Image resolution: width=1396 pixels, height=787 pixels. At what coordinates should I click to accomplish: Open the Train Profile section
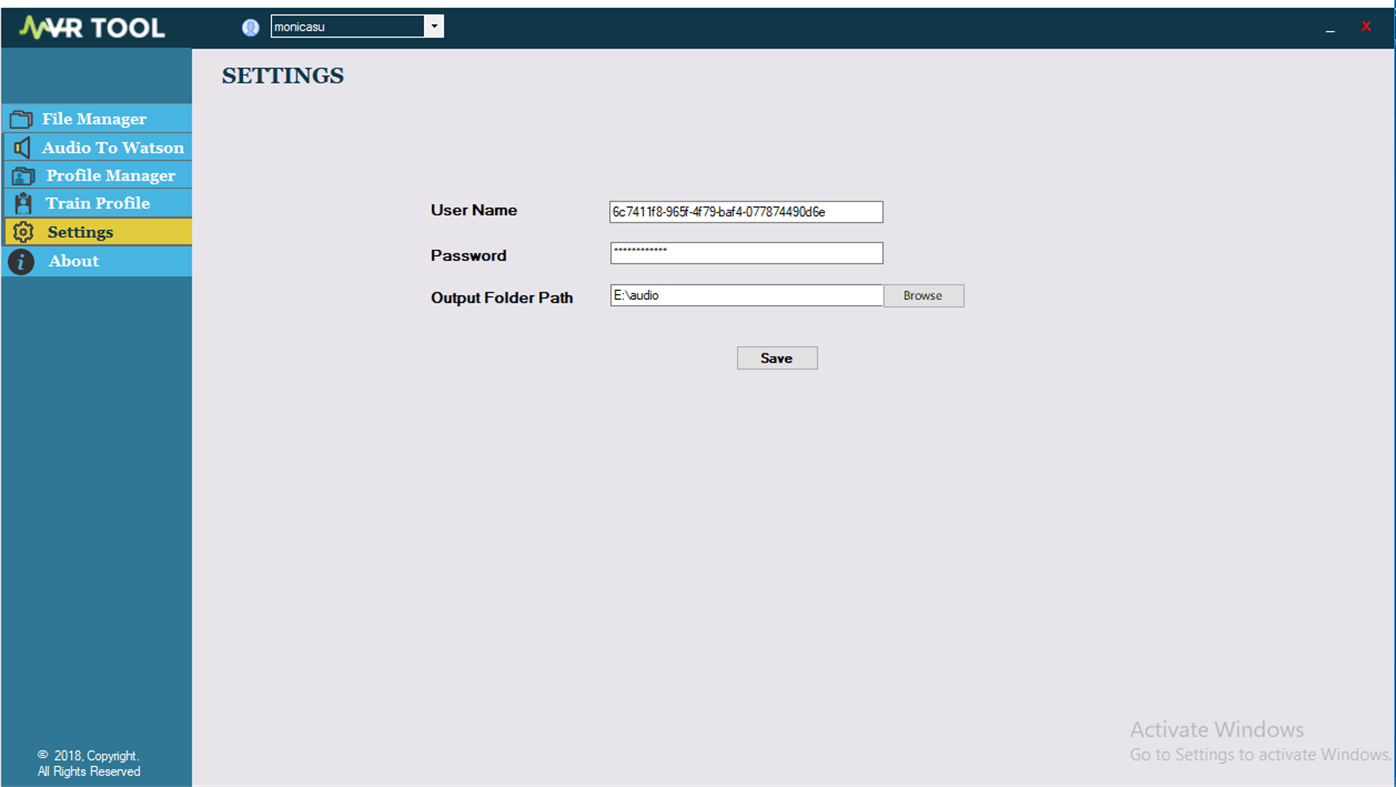pos(97,201)
